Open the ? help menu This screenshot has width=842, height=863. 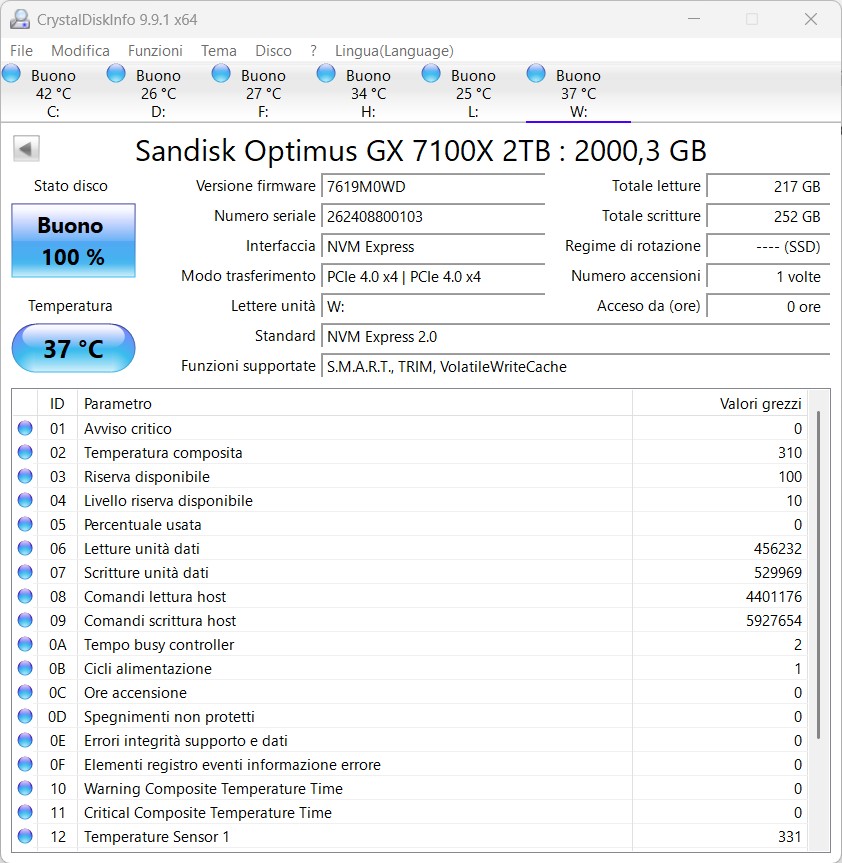pyautogui.click(x=313, y=51)
